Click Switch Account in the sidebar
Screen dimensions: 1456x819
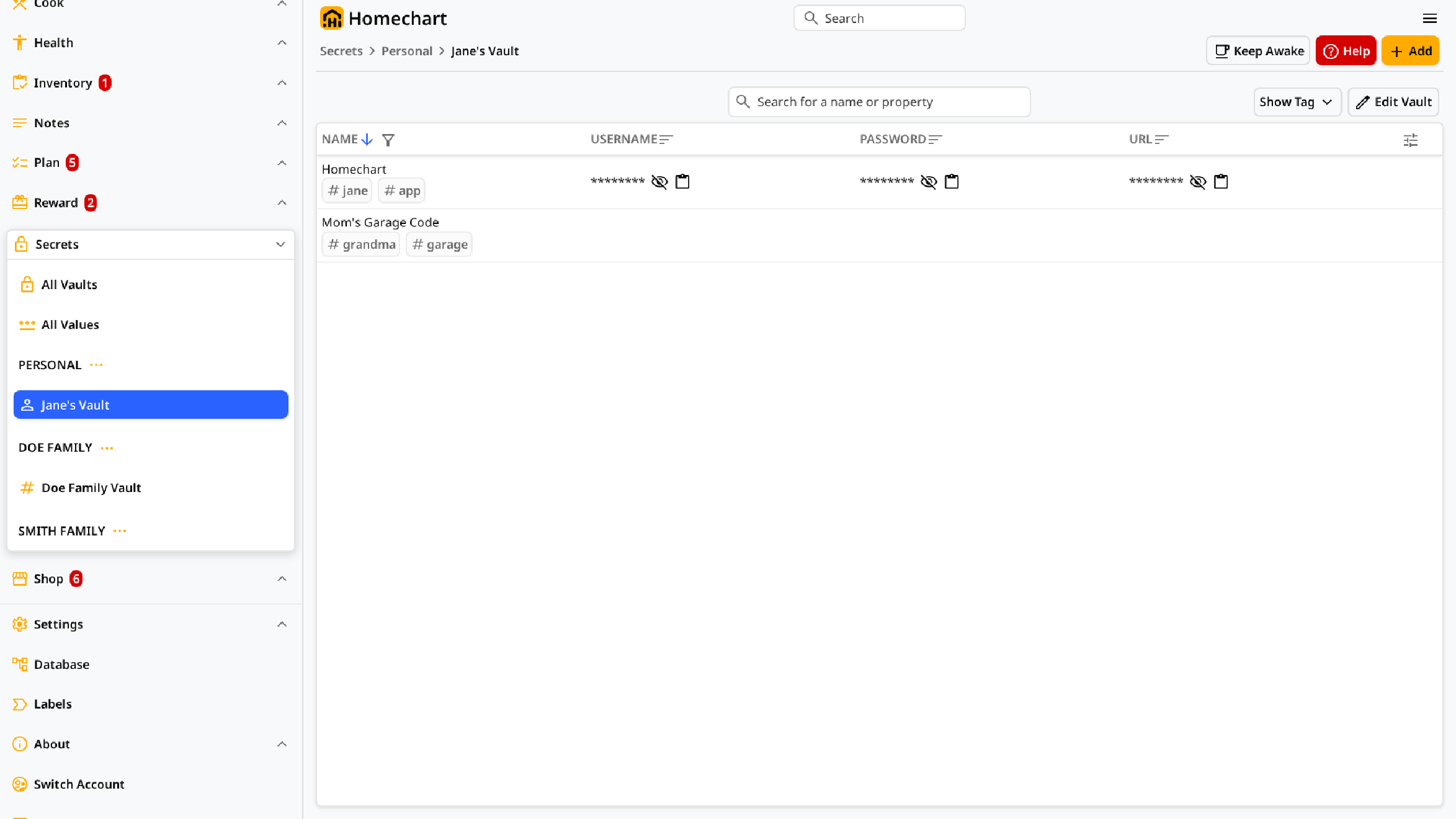point(79,784)
